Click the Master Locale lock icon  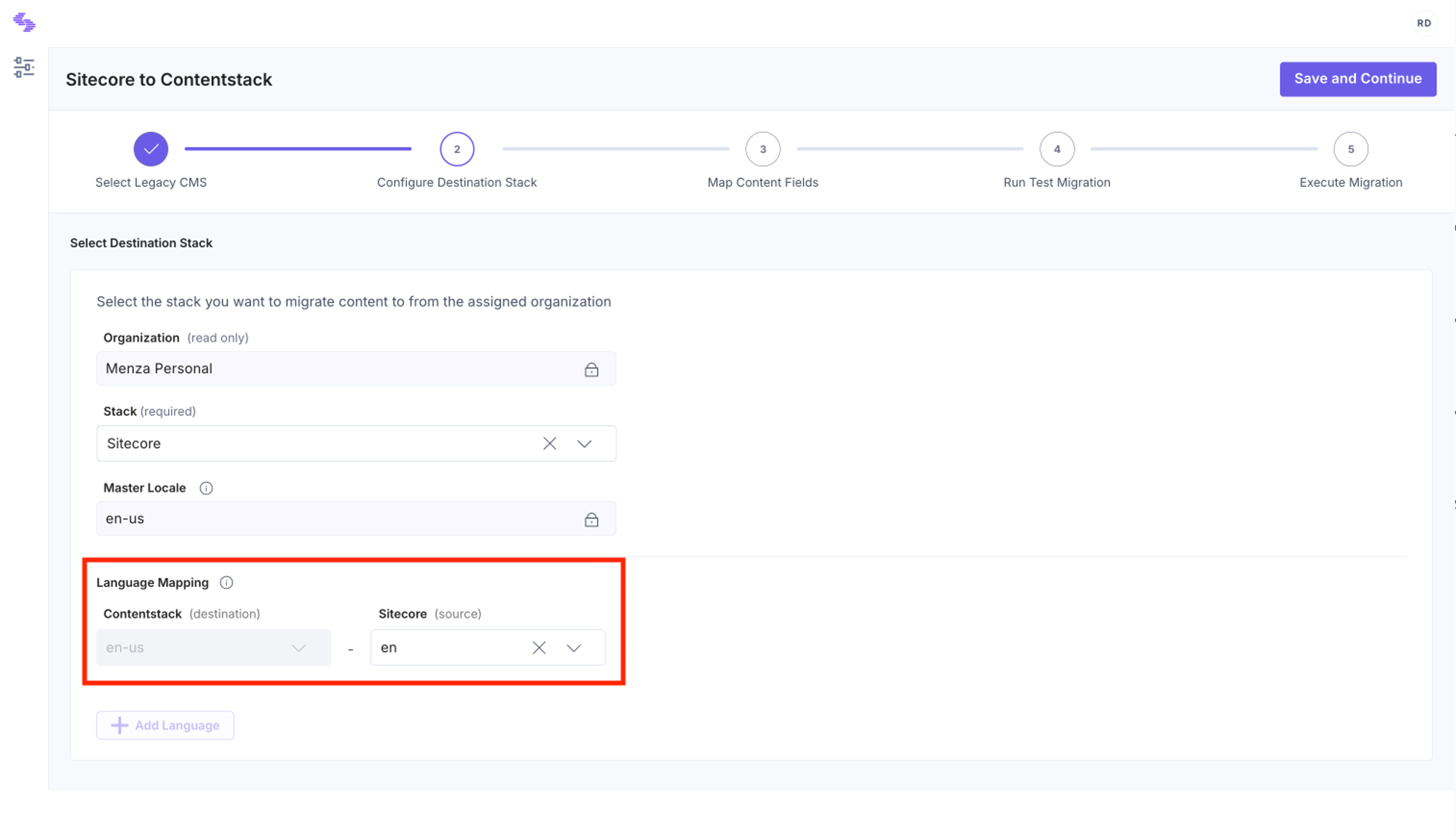591,520
